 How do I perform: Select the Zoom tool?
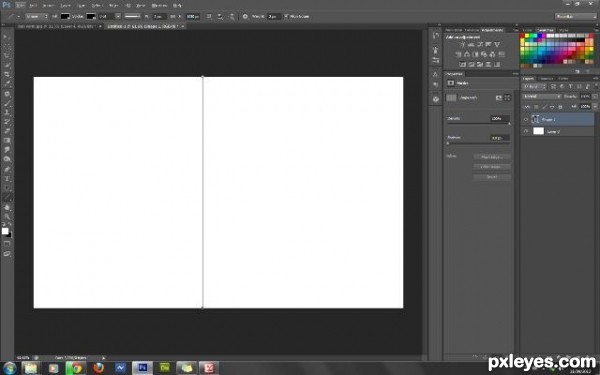point(7,216)
